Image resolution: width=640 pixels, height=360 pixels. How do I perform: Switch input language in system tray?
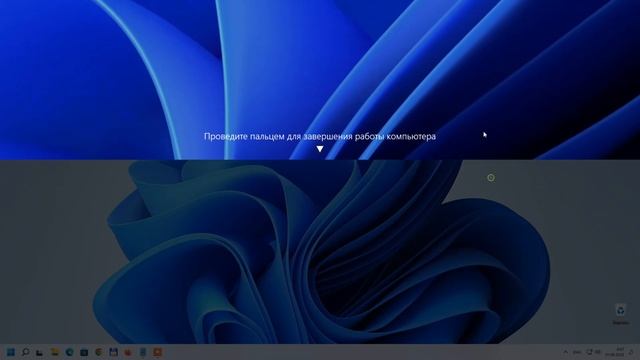(577, 352)
